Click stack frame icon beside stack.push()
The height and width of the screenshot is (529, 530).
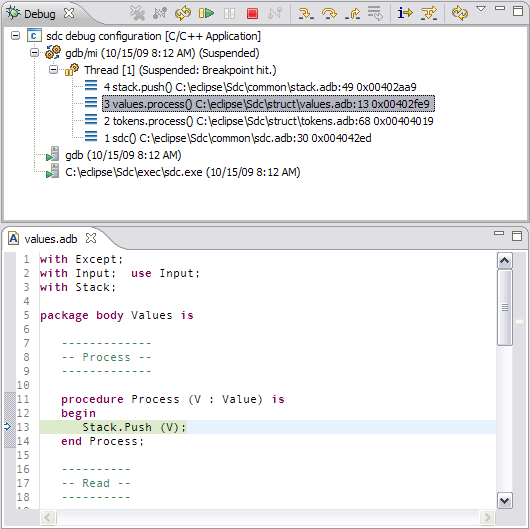[x=91, y=86]
